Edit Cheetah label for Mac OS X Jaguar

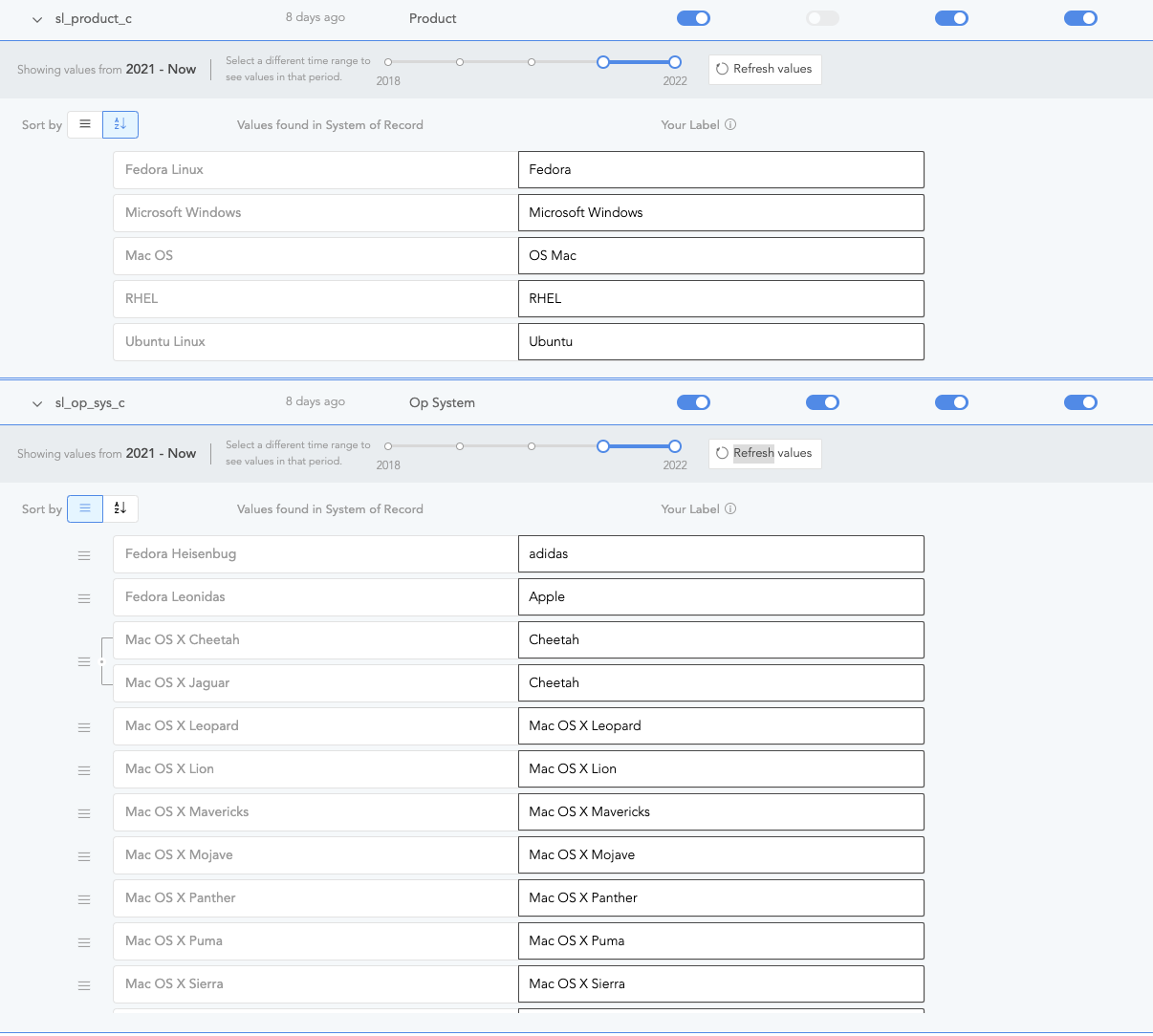coord(721,682)
